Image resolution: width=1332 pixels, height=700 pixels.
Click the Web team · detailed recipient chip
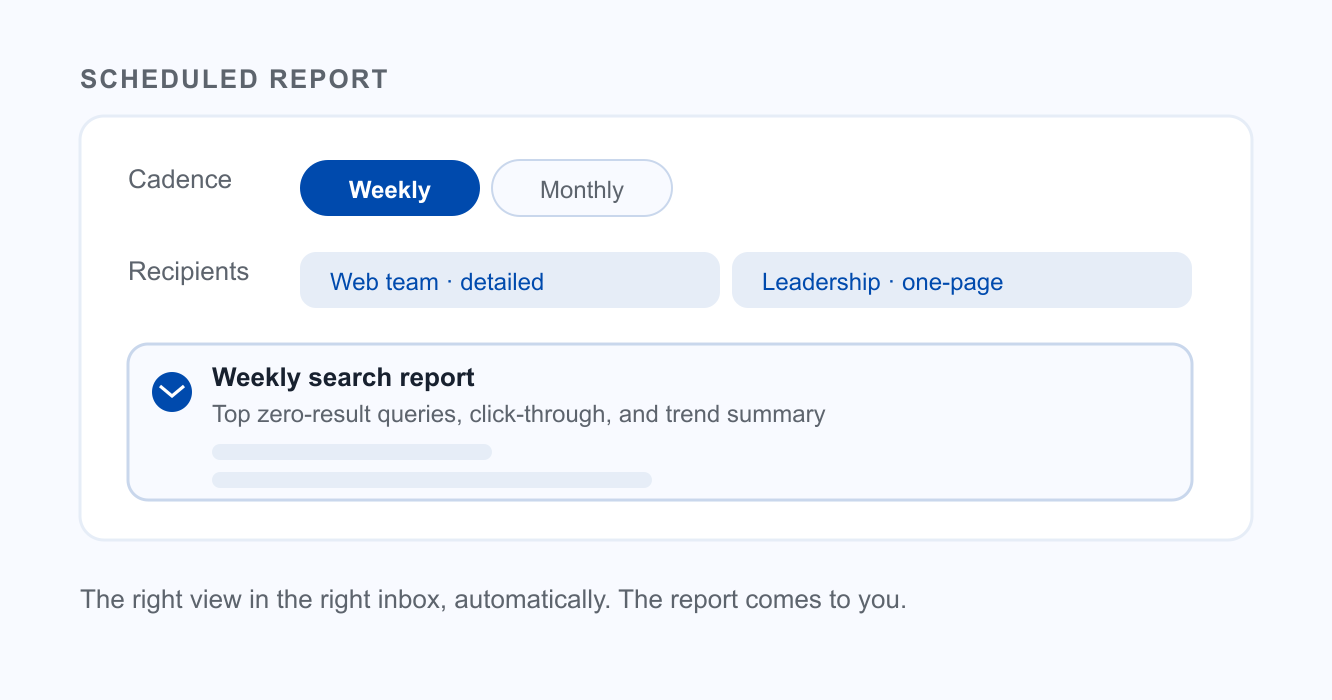click(x=510, y=280)
